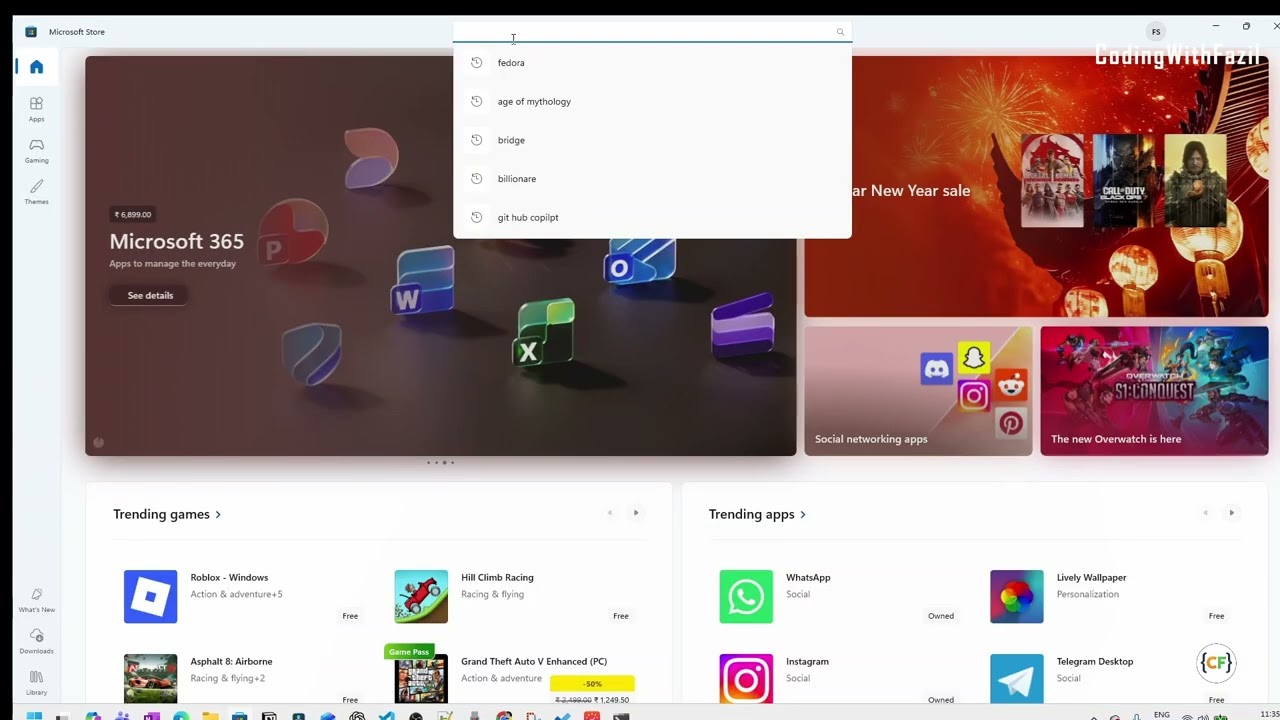Click the ₹ 6,899.00 price label
The height and width of the screenshot is (720, 1280).
coord(133,214)
